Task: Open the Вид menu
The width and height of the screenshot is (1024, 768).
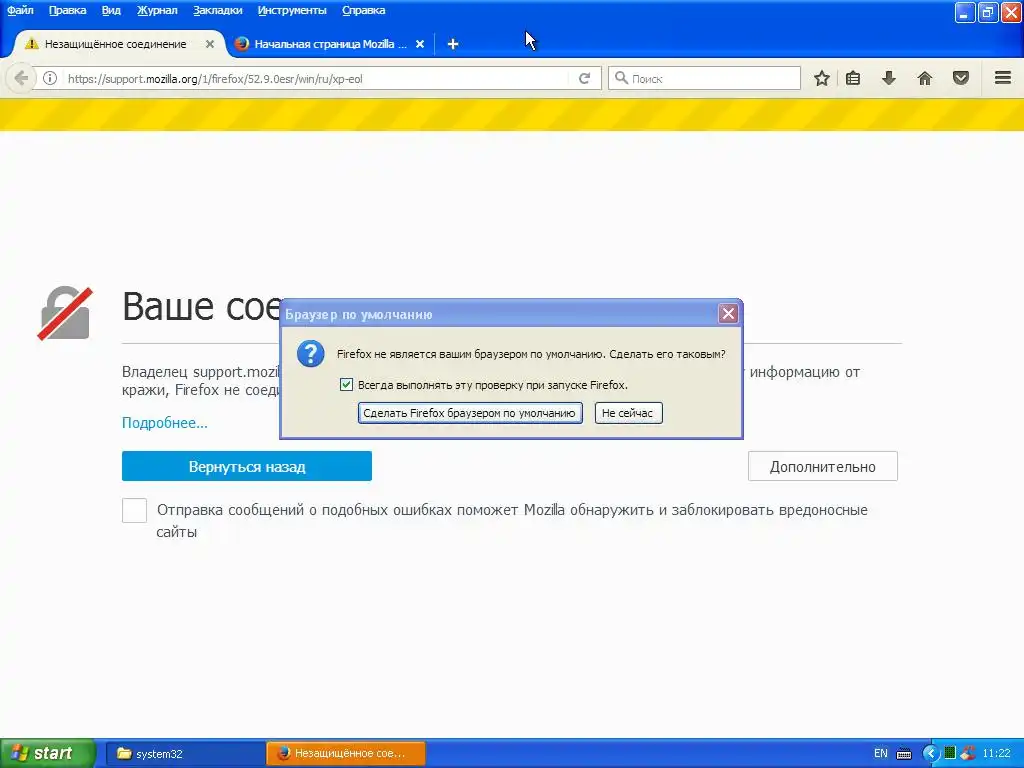Action: pyautogui.click(x=111, y=10)
